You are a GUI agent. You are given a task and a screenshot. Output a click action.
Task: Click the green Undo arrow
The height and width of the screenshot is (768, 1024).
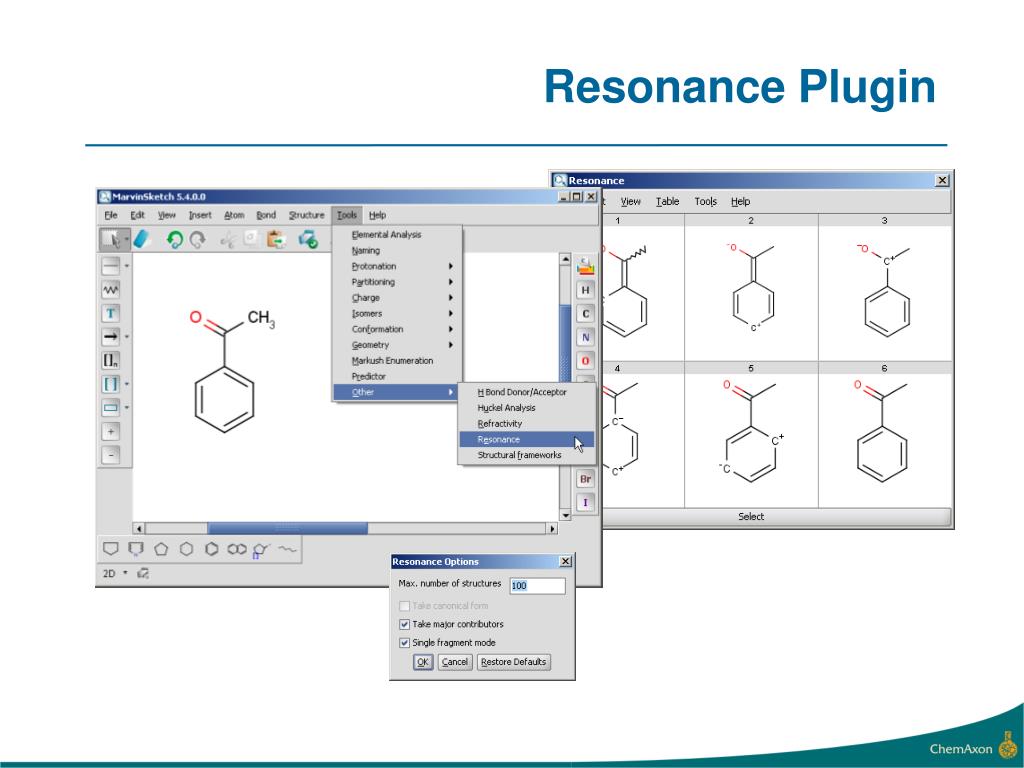click(174, 240)
